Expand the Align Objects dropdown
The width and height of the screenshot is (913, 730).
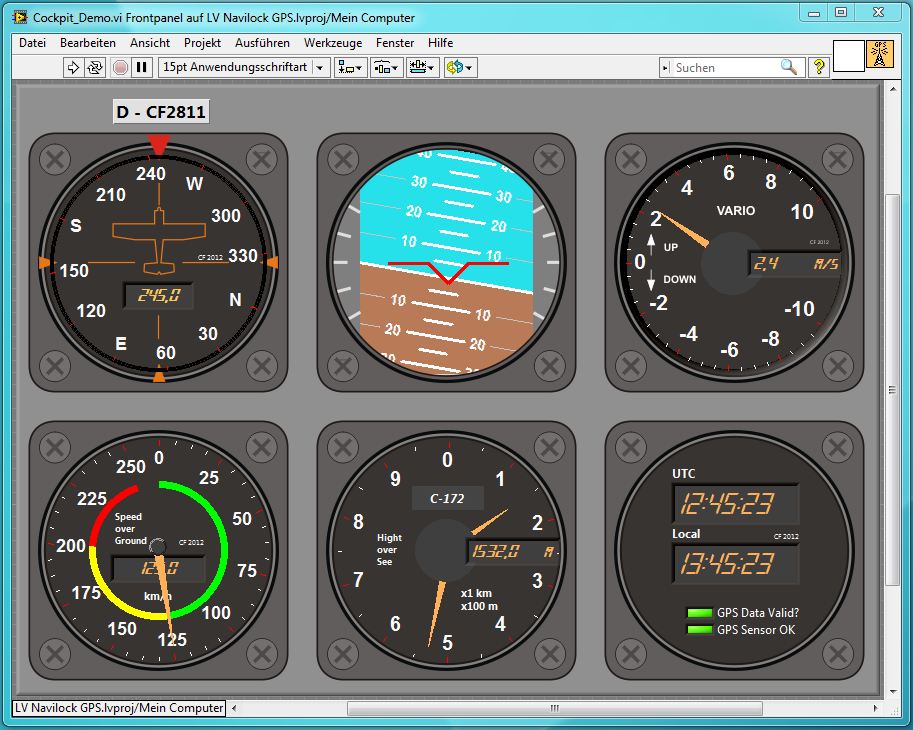click(351, 67)
